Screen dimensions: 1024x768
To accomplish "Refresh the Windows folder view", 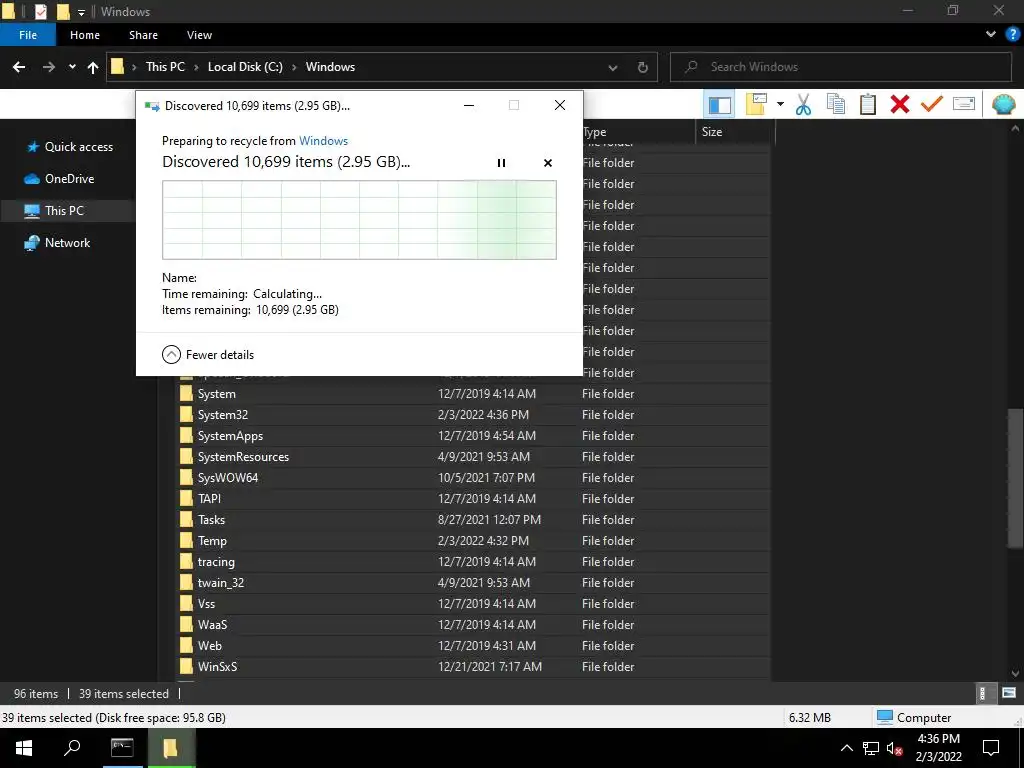I will (643, 67).
